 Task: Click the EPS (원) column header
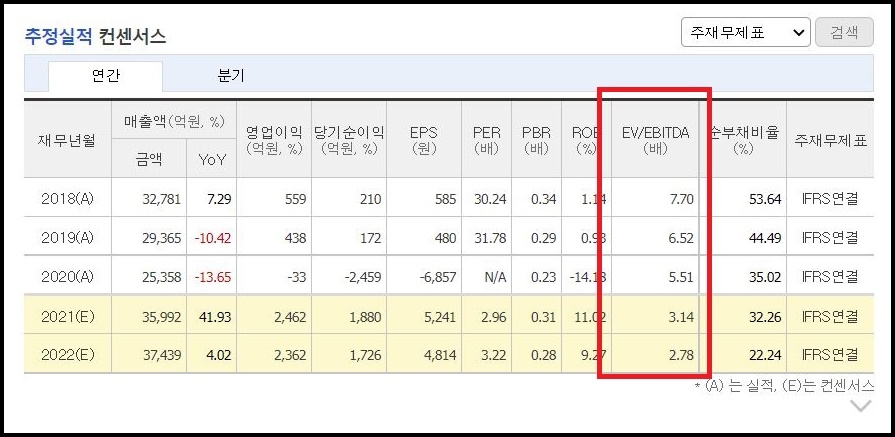pyautogui.click(x=424, y=140)
